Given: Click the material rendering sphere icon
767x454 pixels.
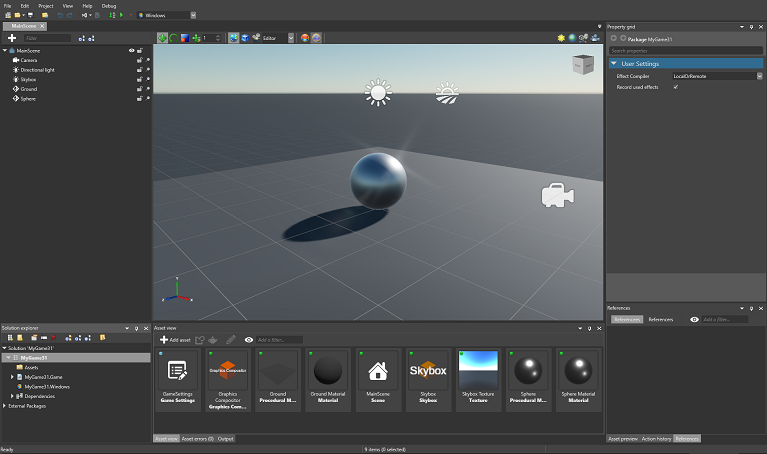Looking at the screenshot, I should click(305, 38).
